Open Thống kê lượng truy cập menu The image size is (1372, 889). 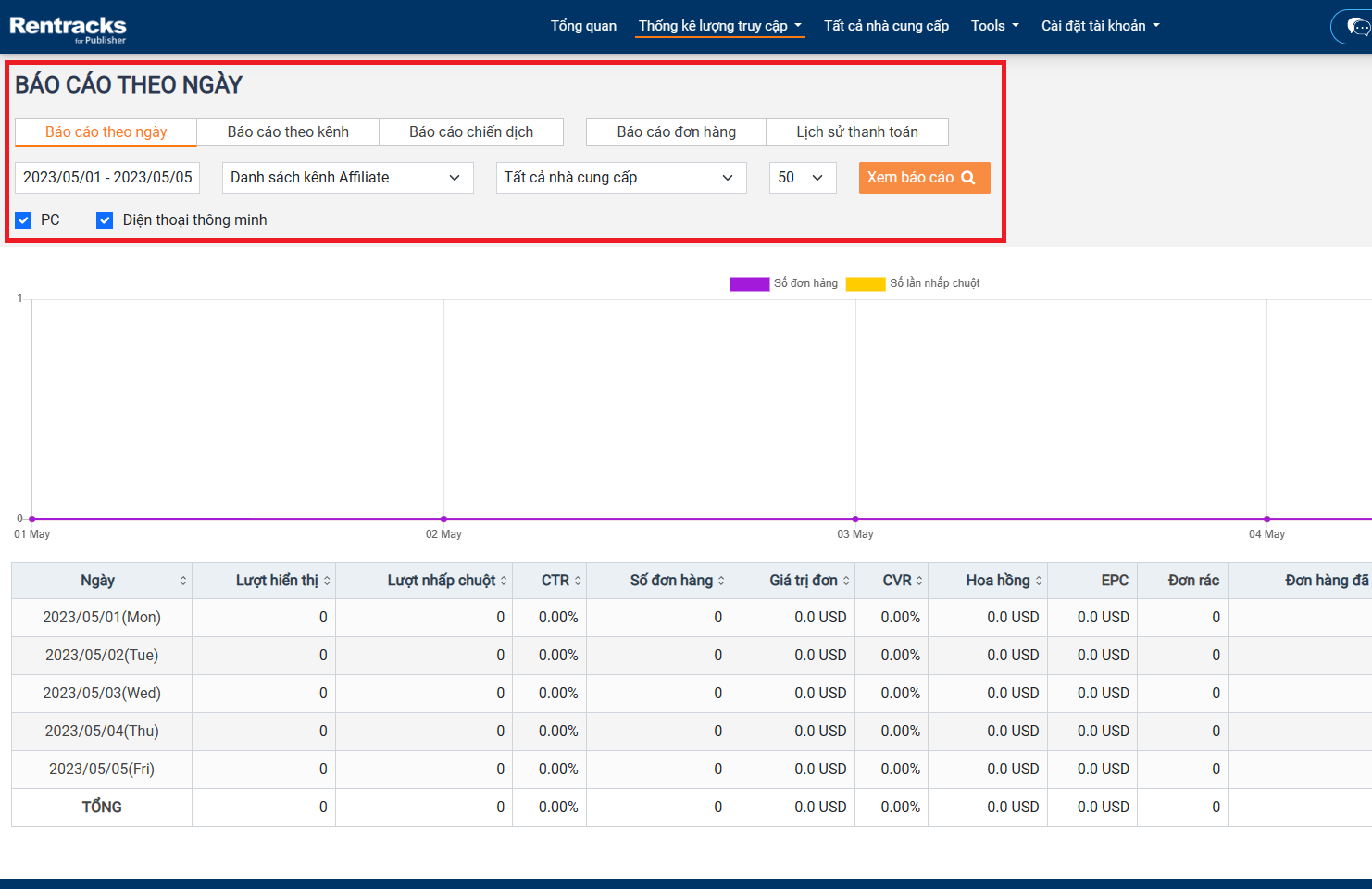pos(719,26)
